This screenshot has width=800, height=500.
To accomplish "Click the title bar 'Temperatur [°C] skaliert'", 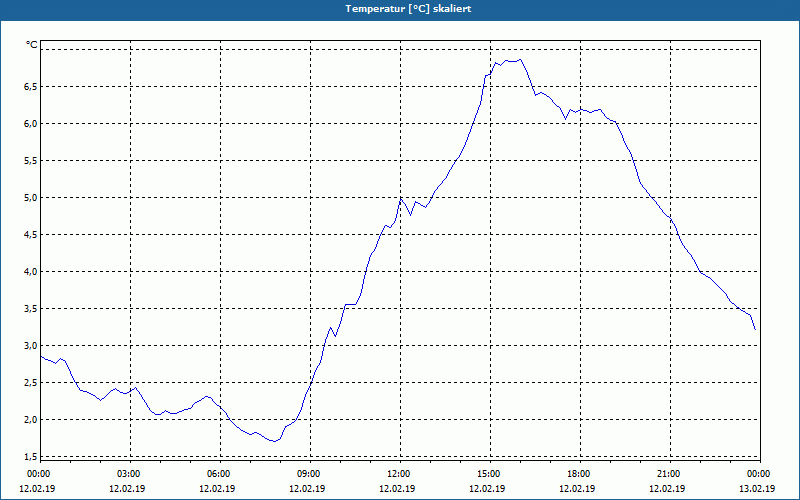I will tap(400, 9).
